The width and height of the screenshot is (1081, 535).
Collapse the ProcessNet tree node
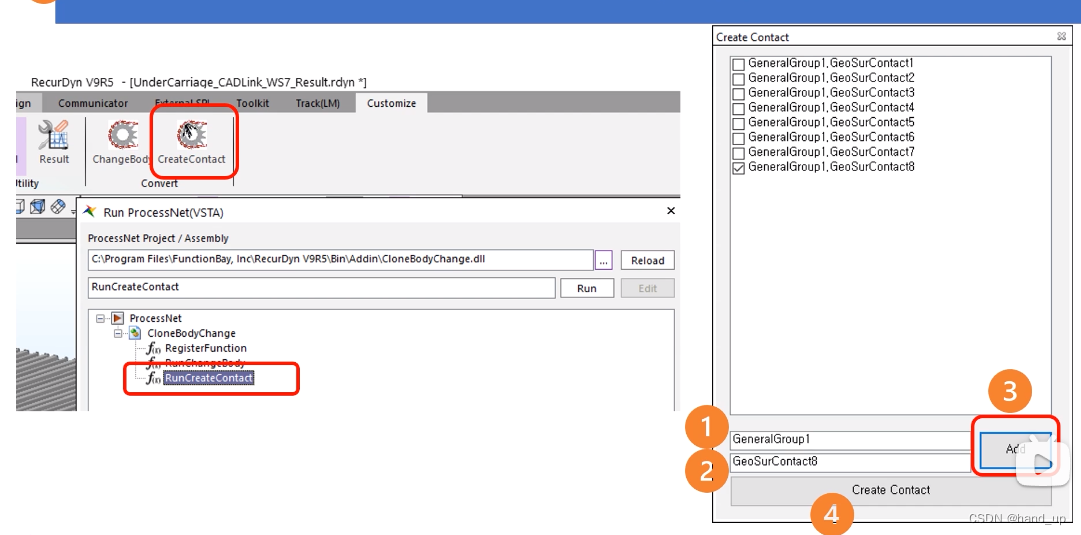coord(100,319)
